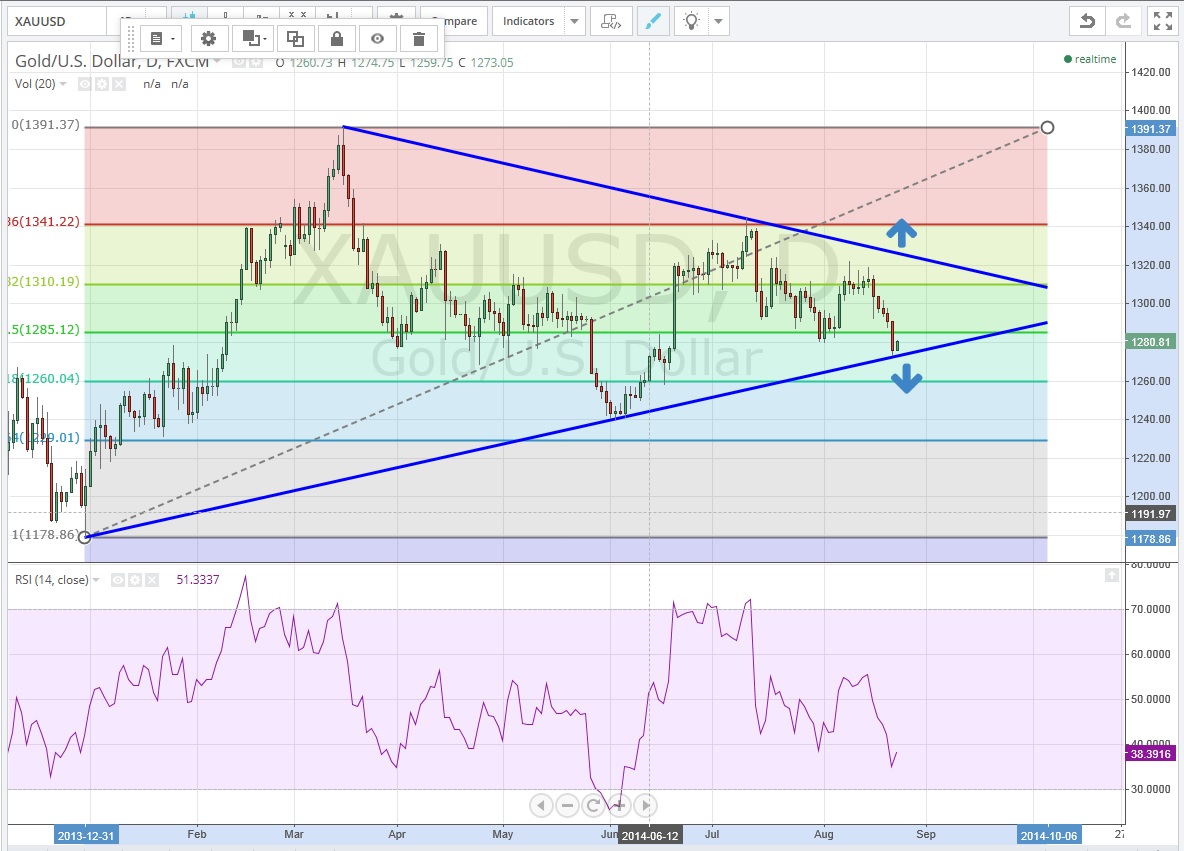Enter fullscreen chart mode
The width and height of the screenshot is (1184, 851).
click(x=1160, y=21)
